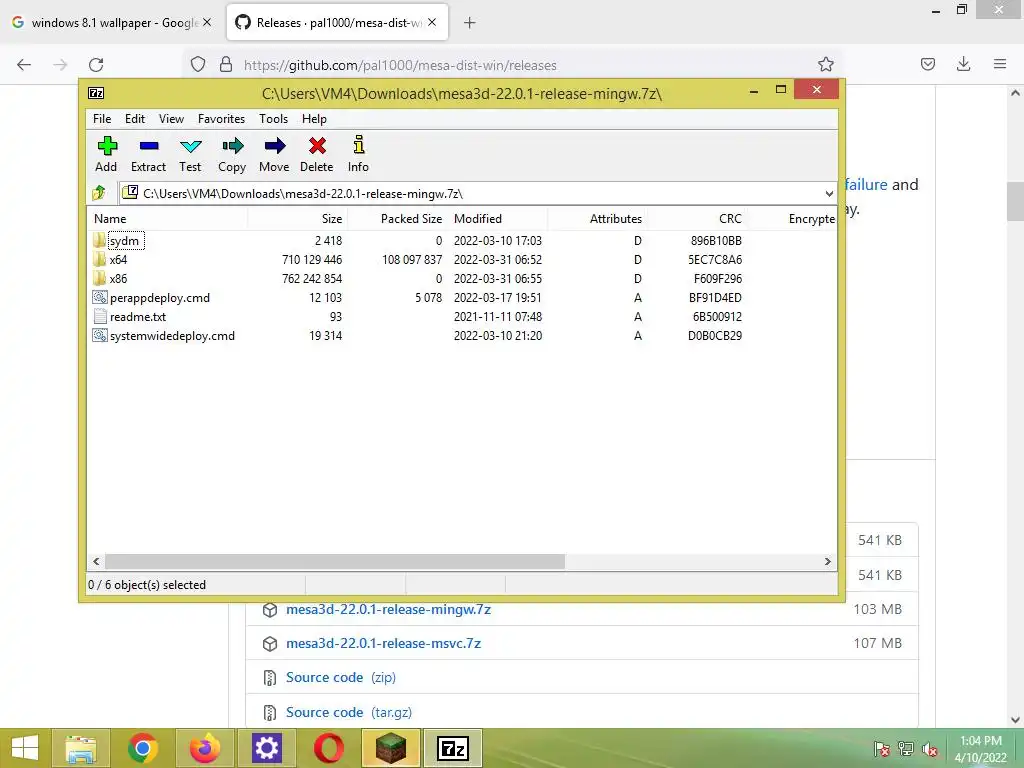Open the Info toolbar icon
This screenshot has height=768, width=1024.
(358, 154)
